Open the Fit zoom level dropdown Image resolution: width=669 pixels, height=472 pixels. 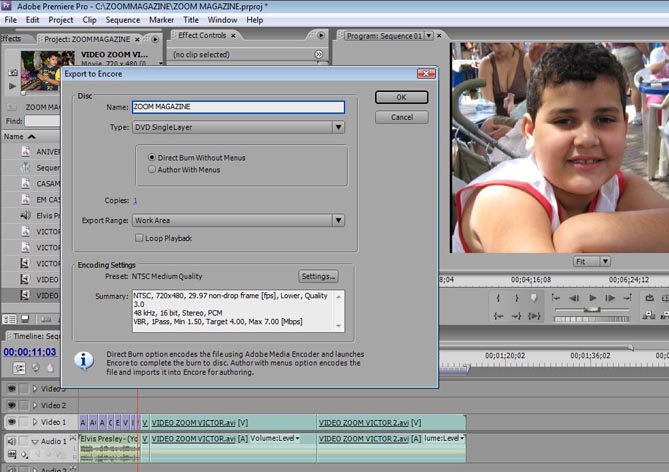pos(591,261)
